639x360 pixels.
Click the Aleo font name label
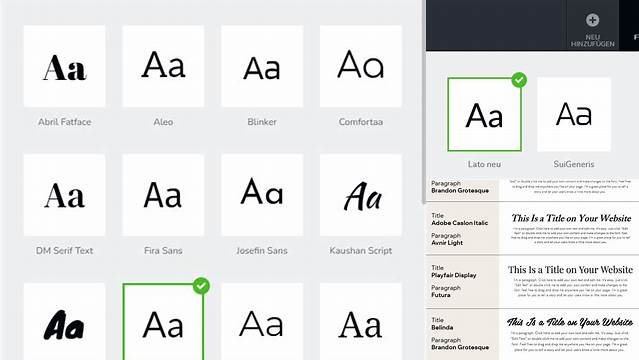[x=163, y=122]
